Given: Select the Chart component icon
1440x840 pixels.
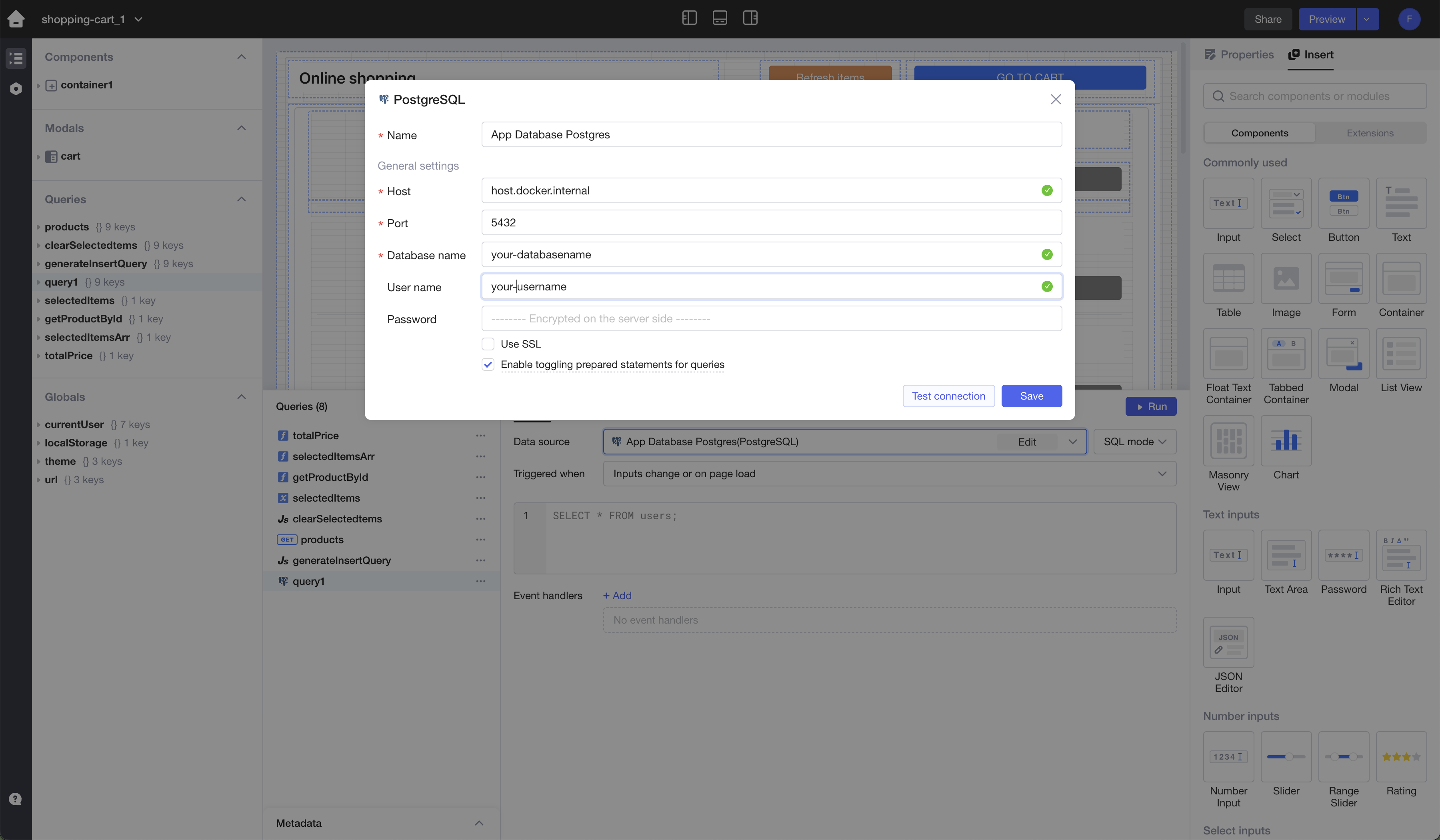Looking at the screenshot, I should [x=1286, y=440].
